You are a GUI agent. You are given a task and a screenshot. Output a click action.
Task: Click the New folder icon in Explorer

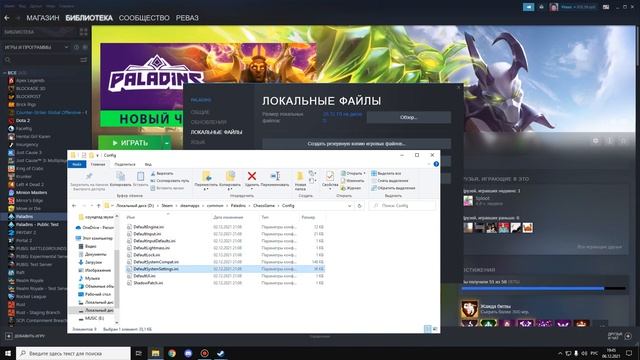300,176
